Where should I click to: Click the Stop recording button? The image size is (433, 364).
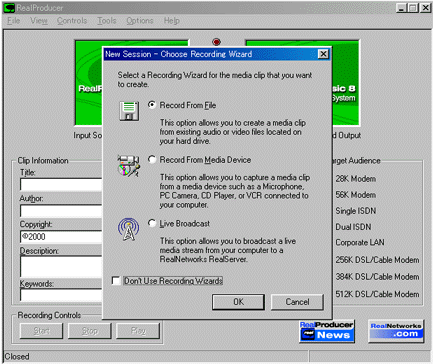pos(90,331)
